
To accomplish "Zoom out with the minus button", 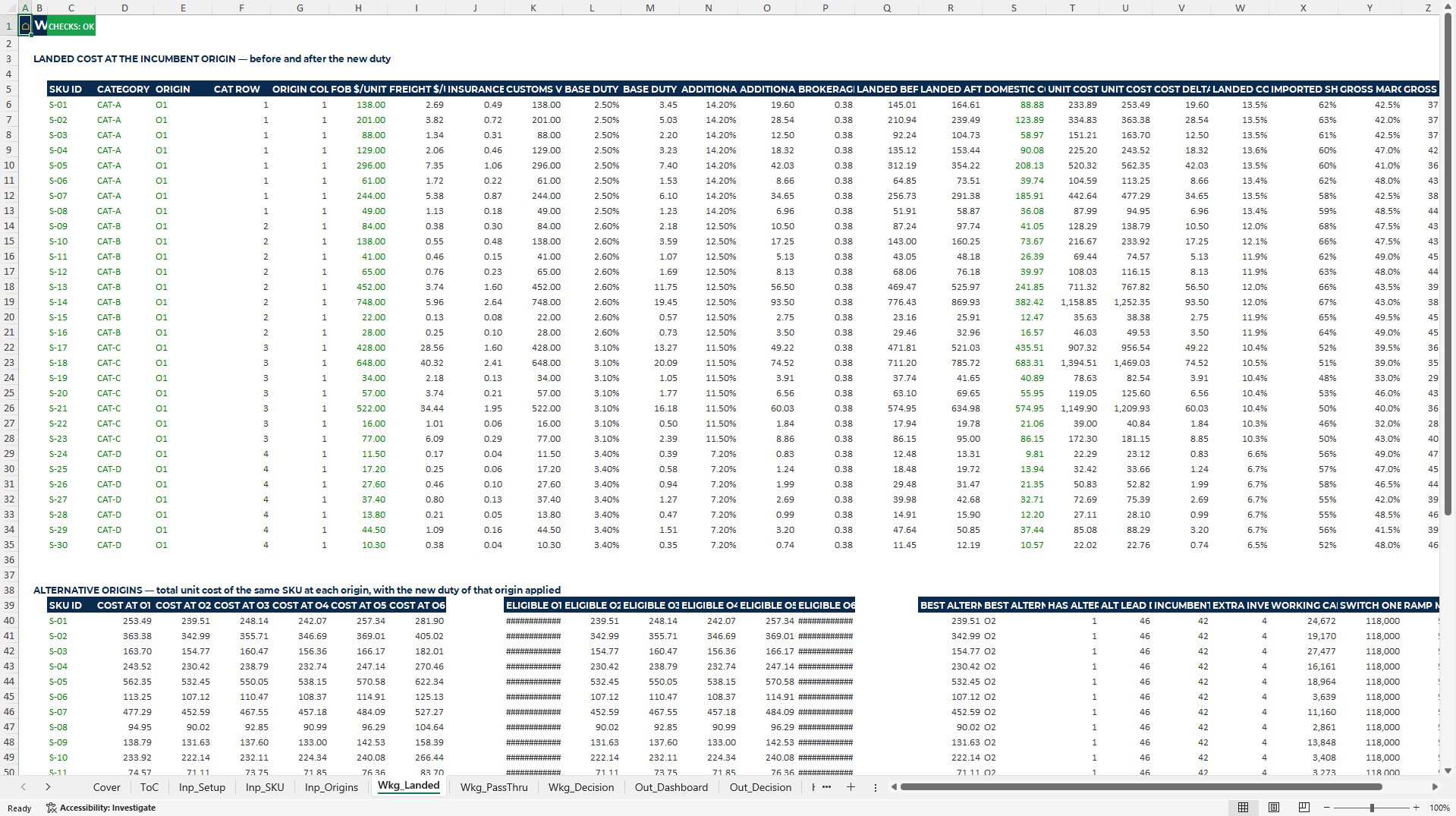I will [x=1326, y=808].
